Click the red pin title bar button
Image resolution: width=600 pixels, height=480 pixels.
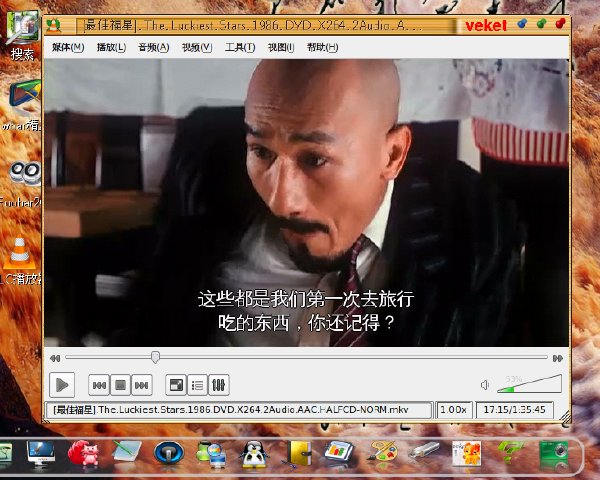click(x=560, y=24)
